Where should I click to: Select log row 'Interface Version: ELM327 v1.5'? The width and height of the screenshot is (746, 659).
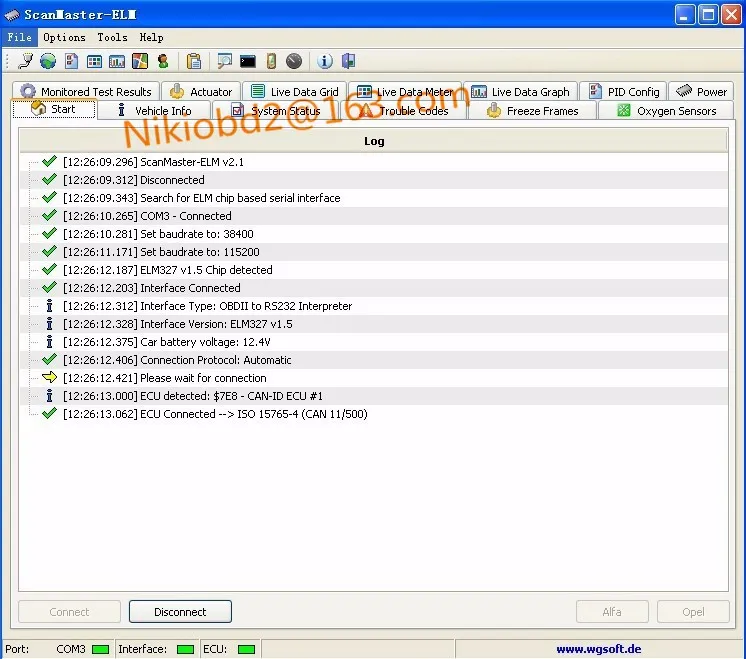[x=374, y=324]
